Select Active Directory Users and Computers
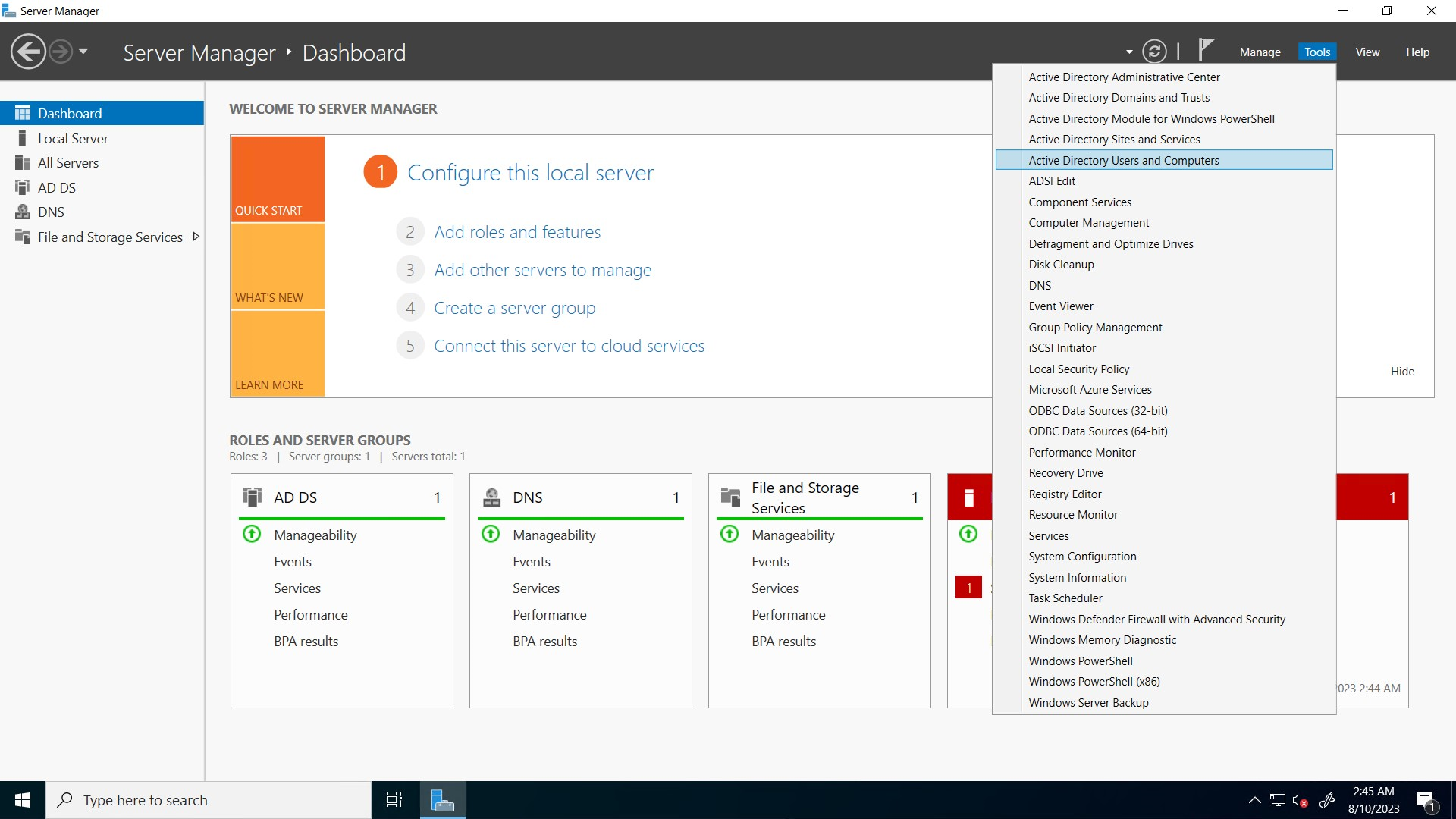This screenshot has height=819, width=1456. point(1123,160)
